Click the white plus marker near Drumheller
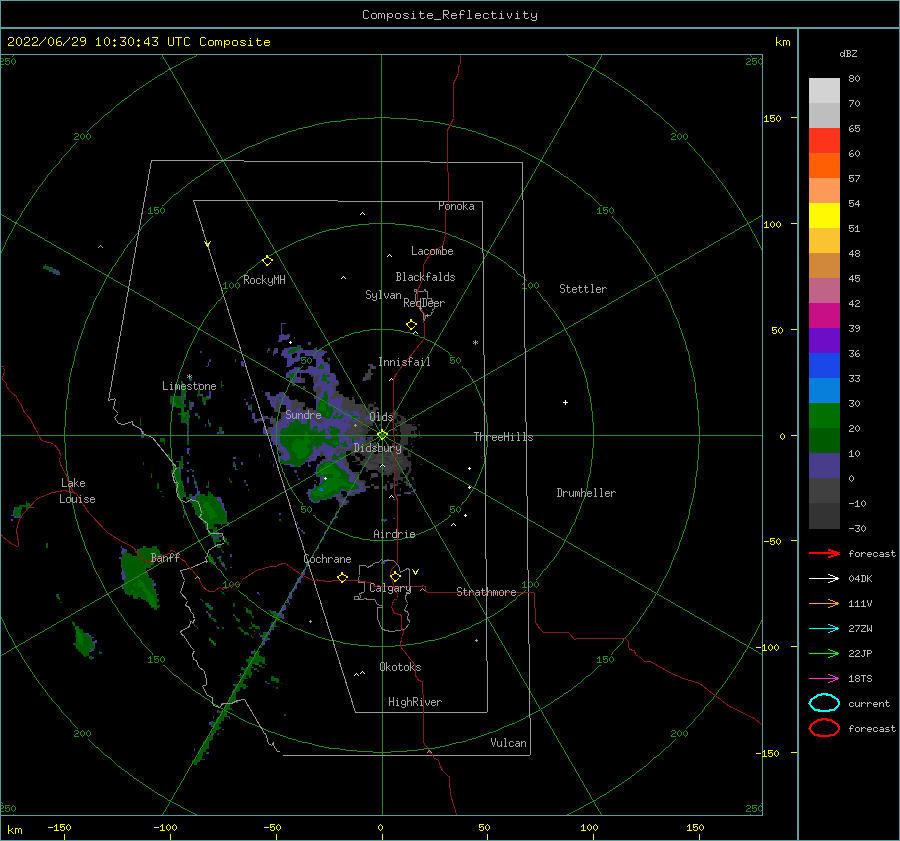 pyautogui.click(x=565, y=402)
